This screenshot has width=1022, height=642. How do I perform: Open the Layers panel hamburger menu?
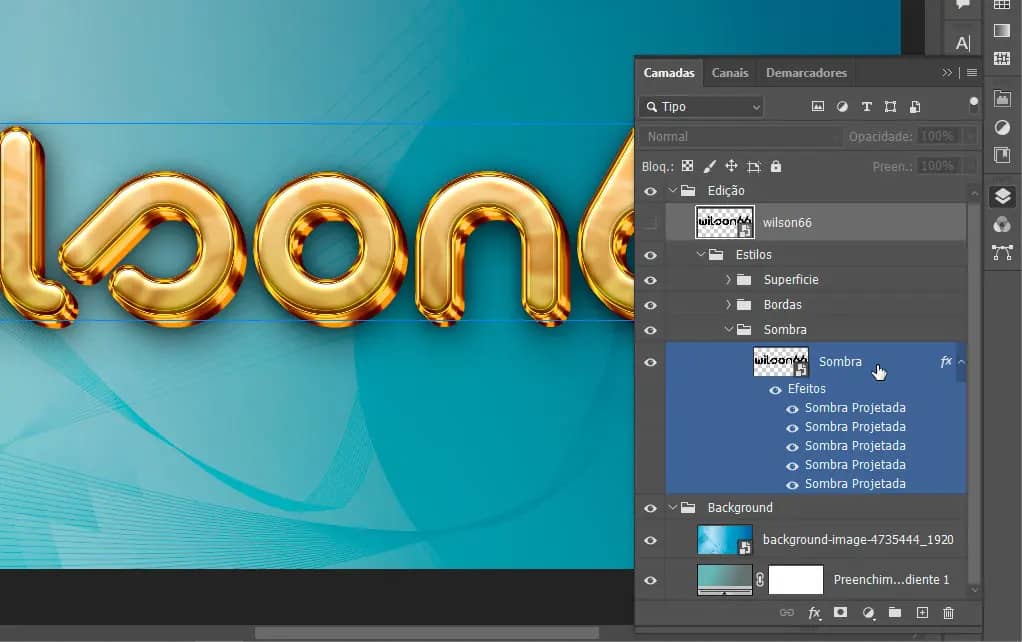tap(971, 73)
